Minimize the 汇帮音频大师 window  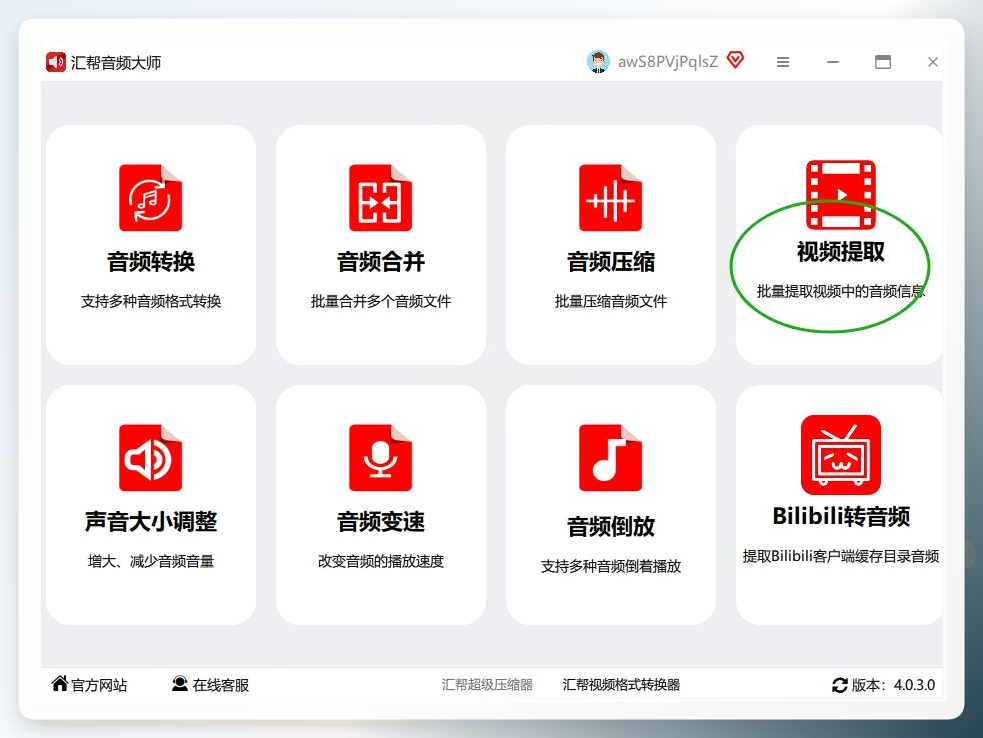(x=833, y=62)
